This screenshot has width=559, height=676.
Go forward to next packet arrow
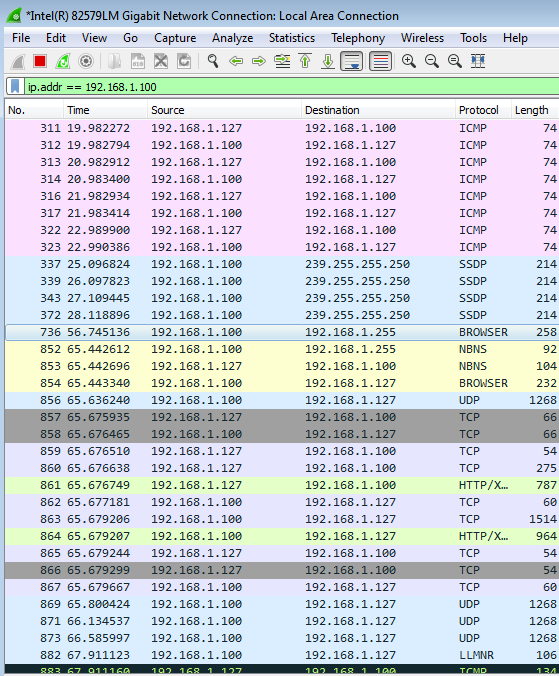point(259,61)
